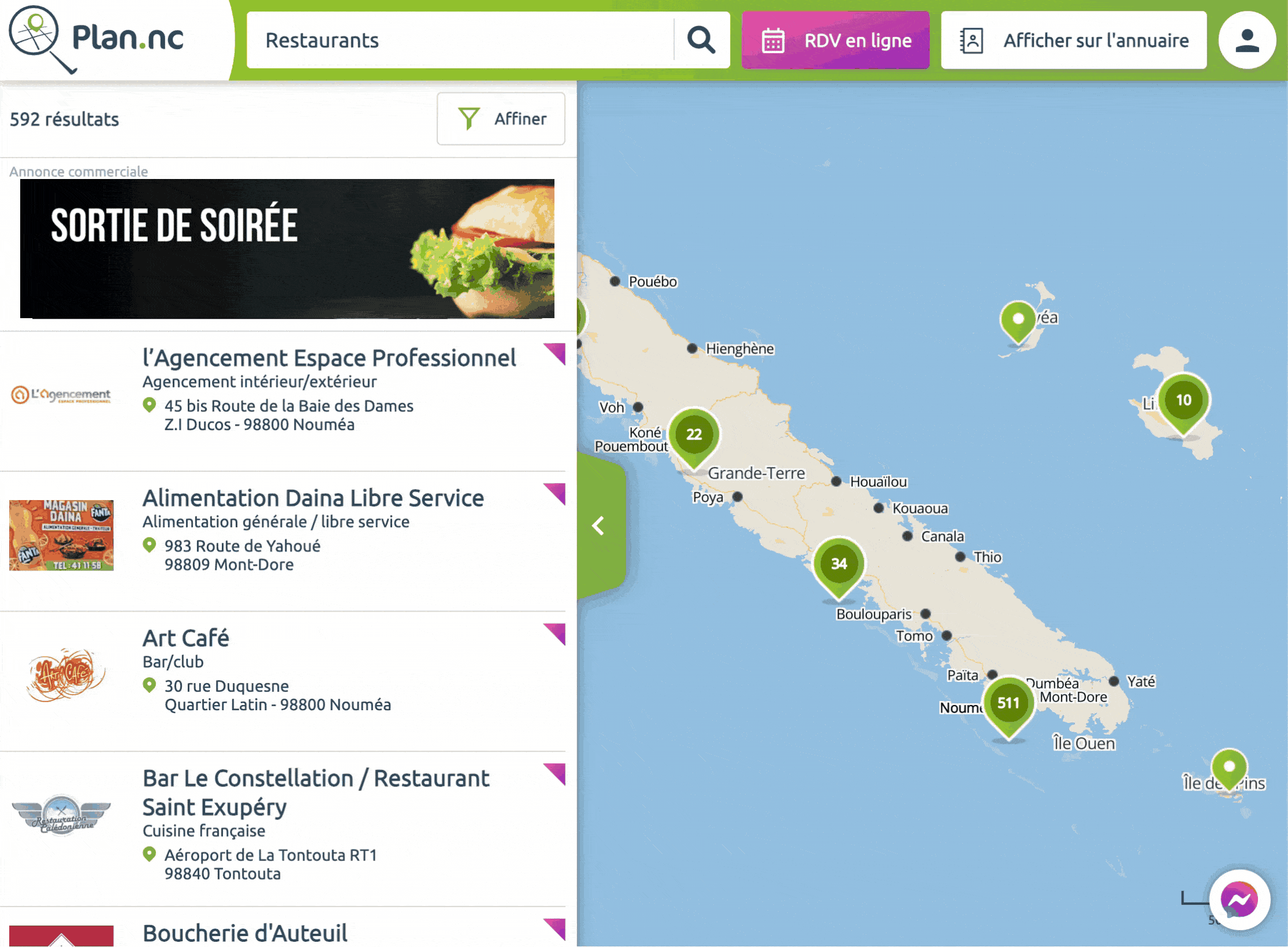Focus the Restaurants search field

click(460, 40)
